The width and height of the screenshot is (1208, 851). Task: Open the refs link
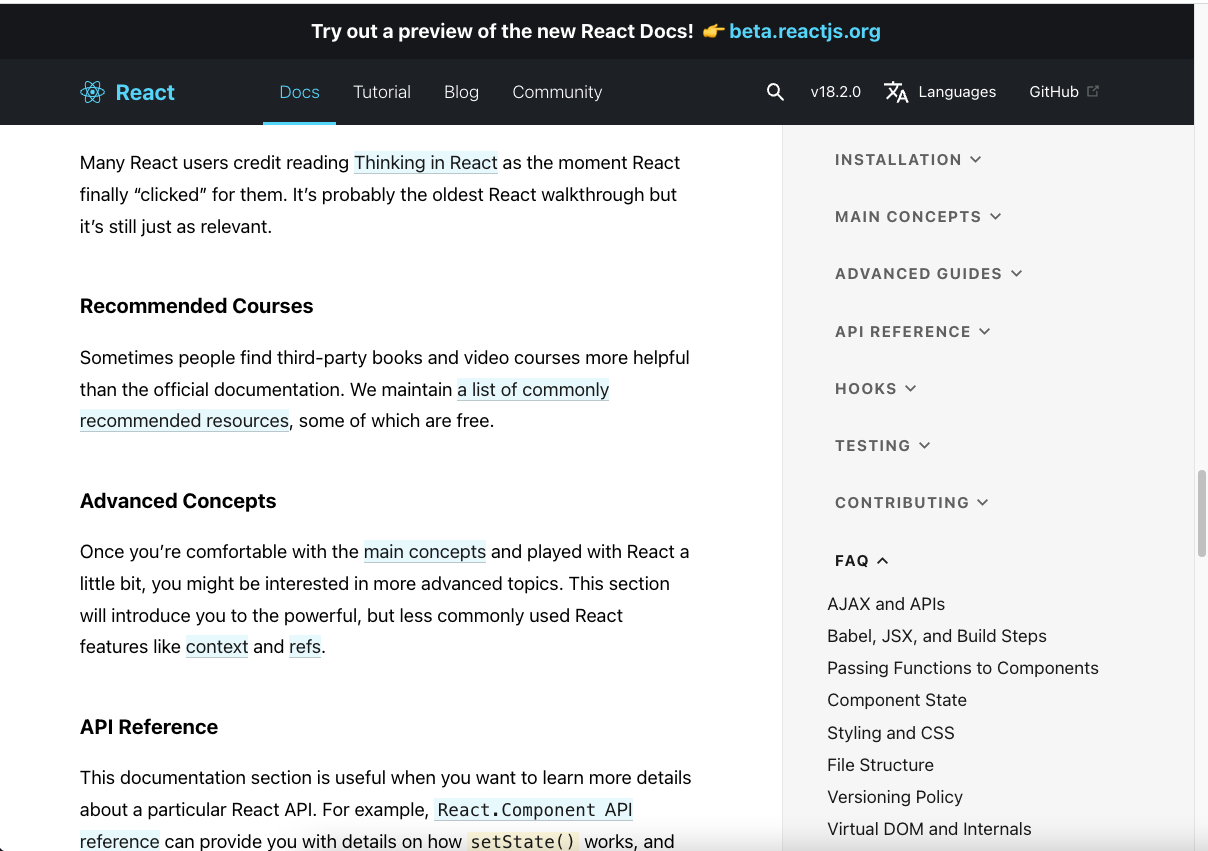pos(305,647)
